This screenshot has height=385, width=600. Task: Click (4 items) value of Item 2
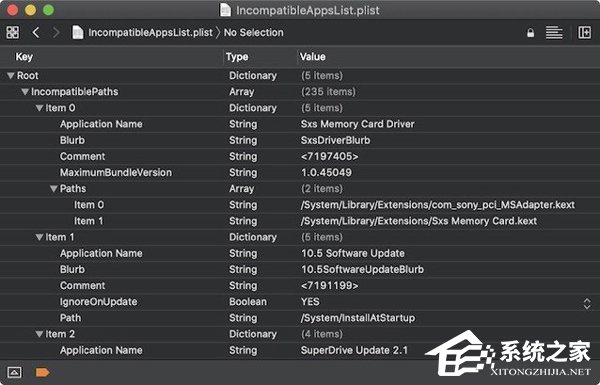322,334
